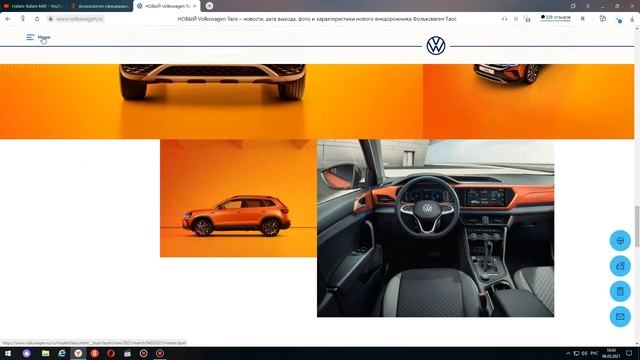The image size is (640, 360).
Task: Open the purple Alice assistant taskbar icon
Action: tap(27, 353)
